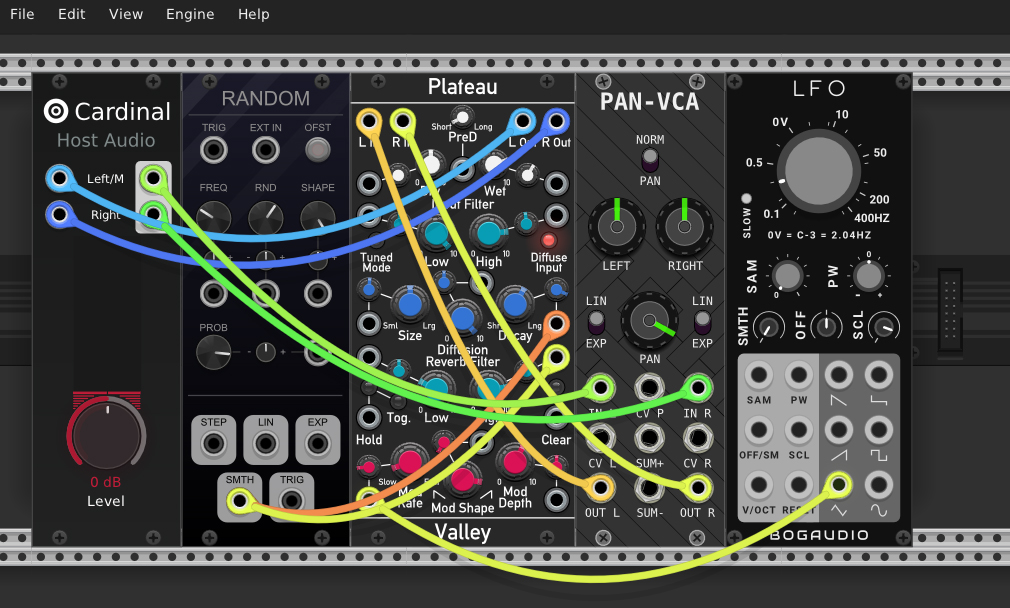
Task: Click the TRIG input jack on RANDOM
Action: 213,151
